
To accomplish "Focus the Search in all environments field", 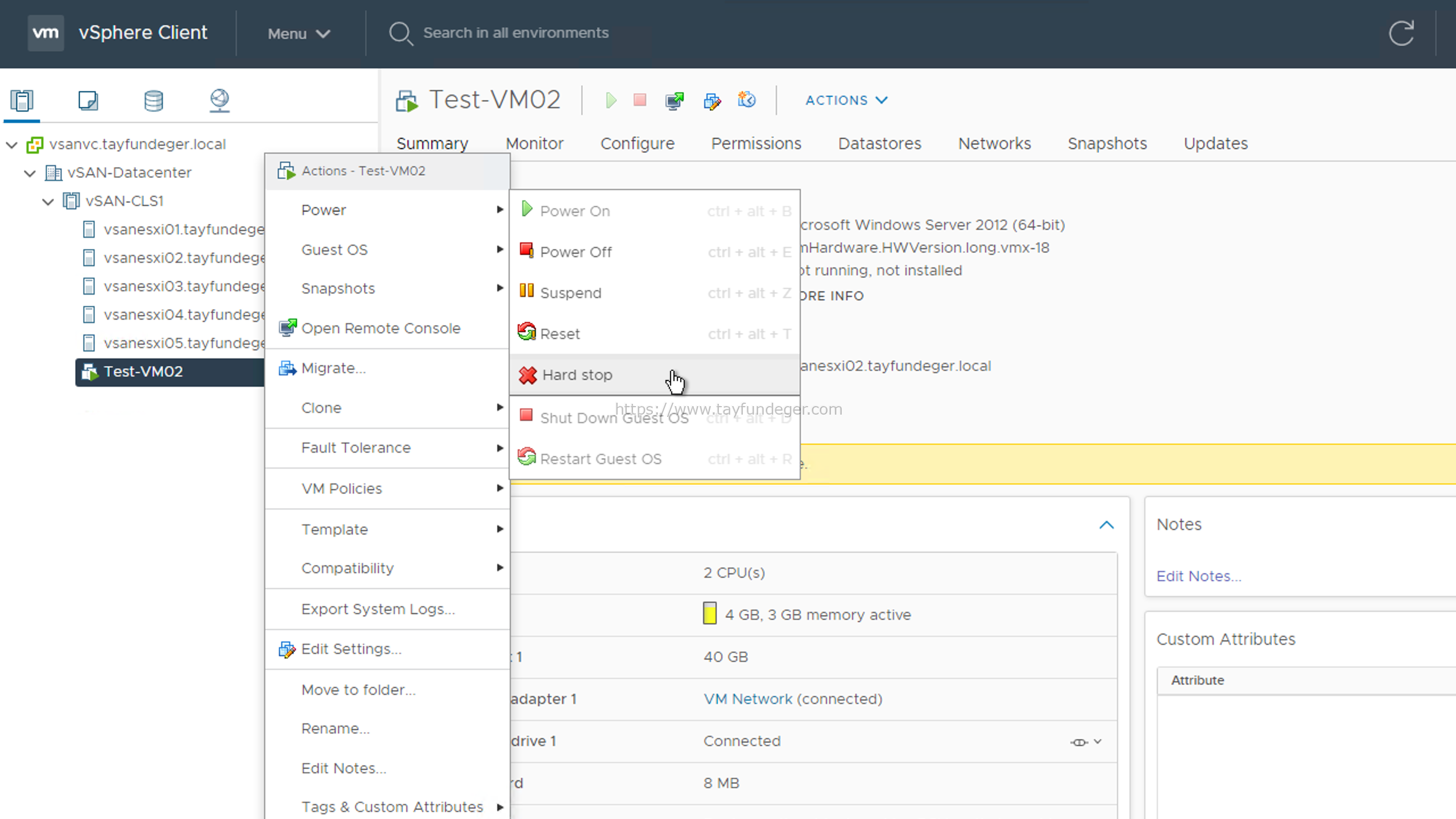I will click(x=516, y=33).
